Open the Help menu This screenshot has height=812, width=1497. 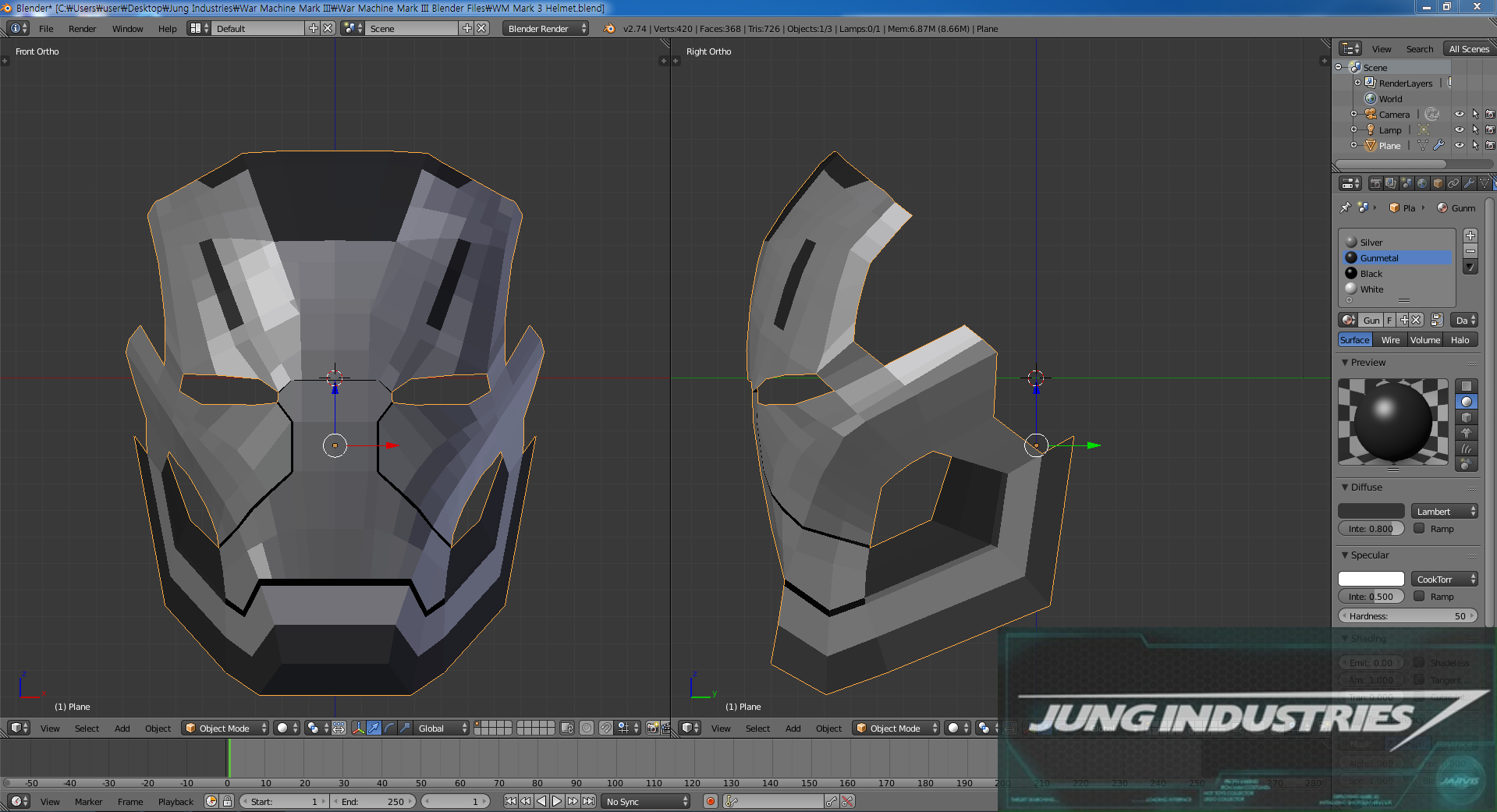pyautogui.click(x=167, y=29)
